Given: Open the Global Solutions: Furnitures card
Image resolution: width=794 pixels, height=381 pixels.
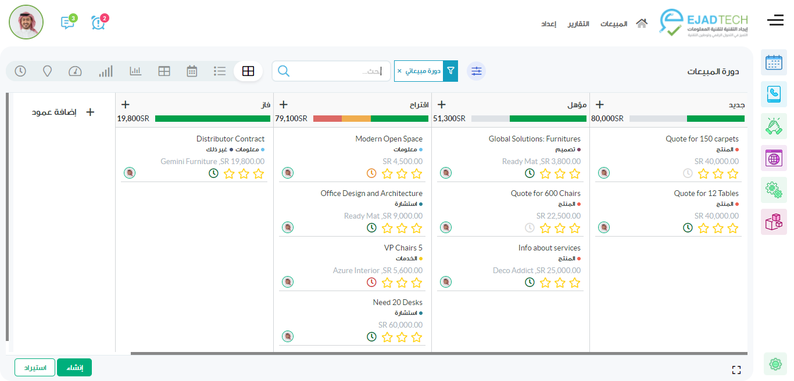Looking at the screenshot, I should 510,156.
